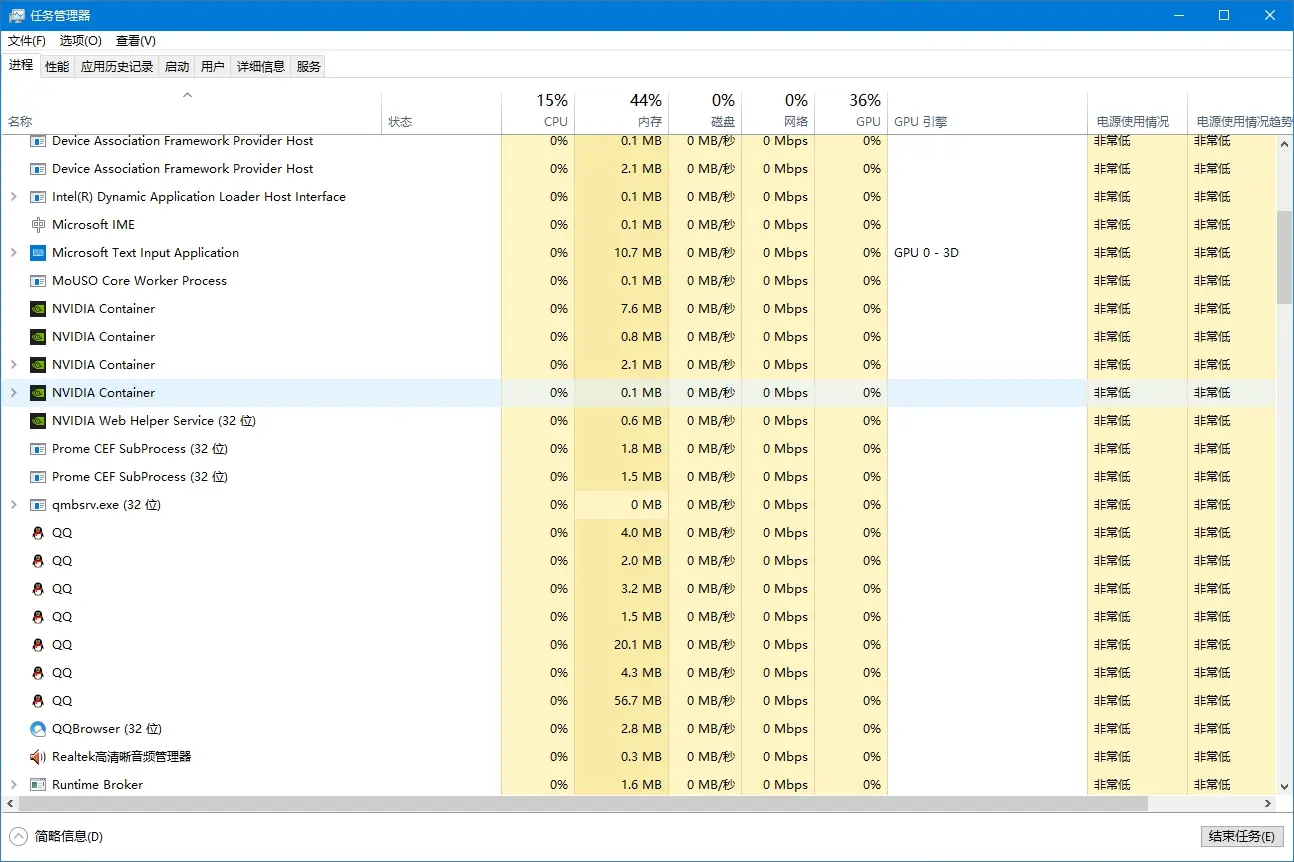Image resolution: width=1294 pixels, height=862 pixels.
Task: Select the Device Association Framework row using 0.1 MB
Action: 640,143
